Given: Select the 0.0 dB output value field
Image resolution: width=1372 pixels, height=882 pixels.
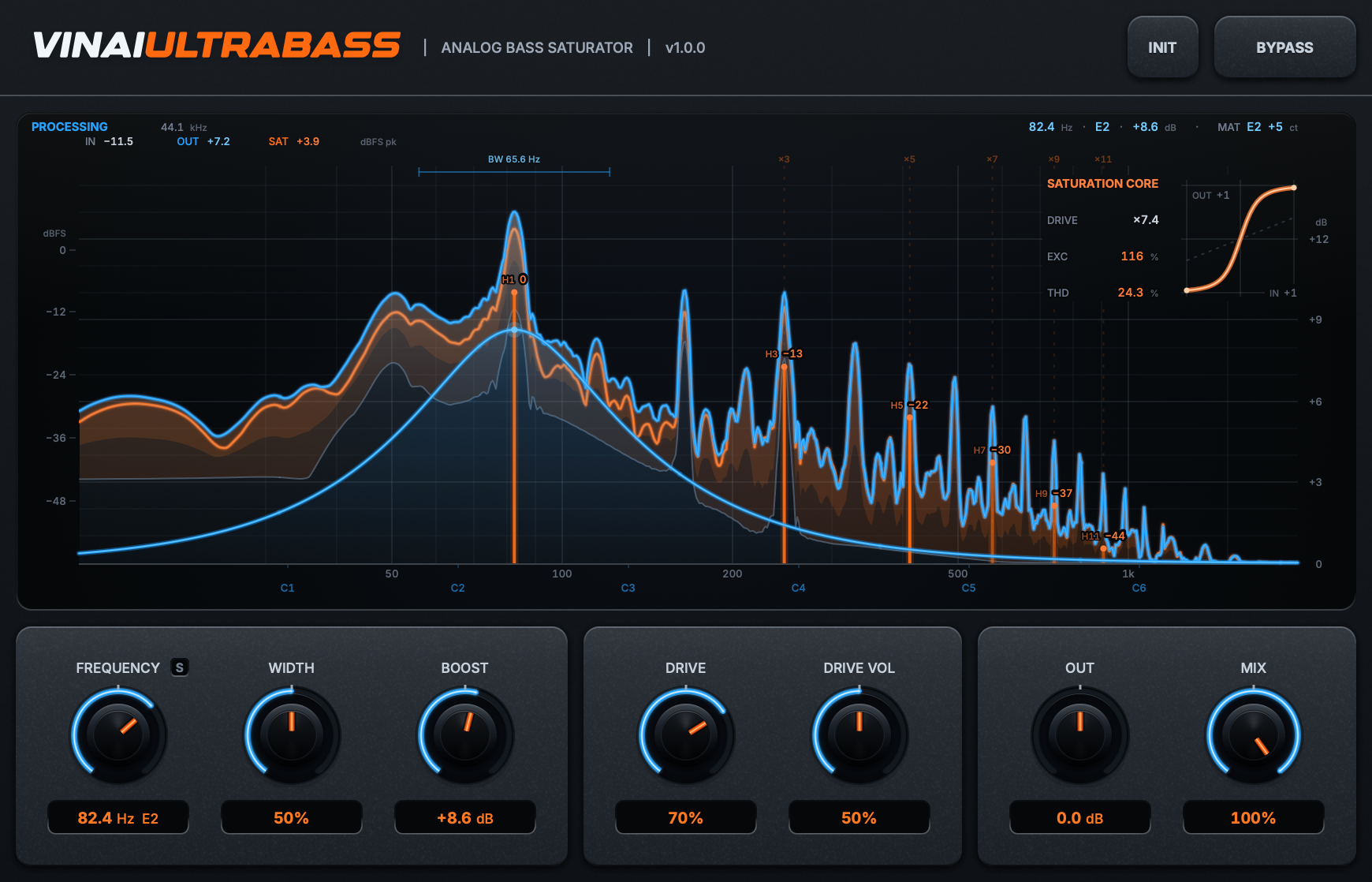Looking at the screenshot, I should point(1080,817).
